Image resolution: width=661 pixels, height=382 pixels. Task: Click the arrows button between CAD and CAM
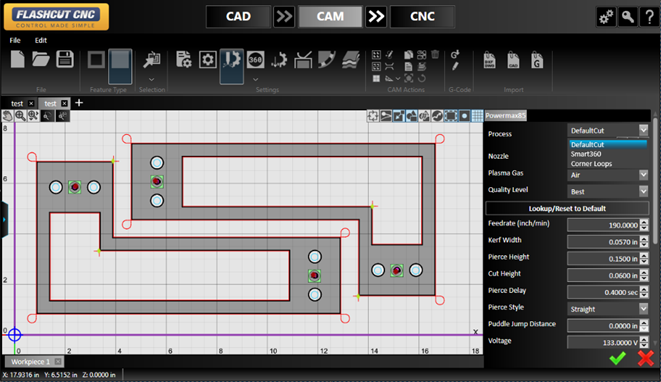pyautogui.click(x=284, y=16)
